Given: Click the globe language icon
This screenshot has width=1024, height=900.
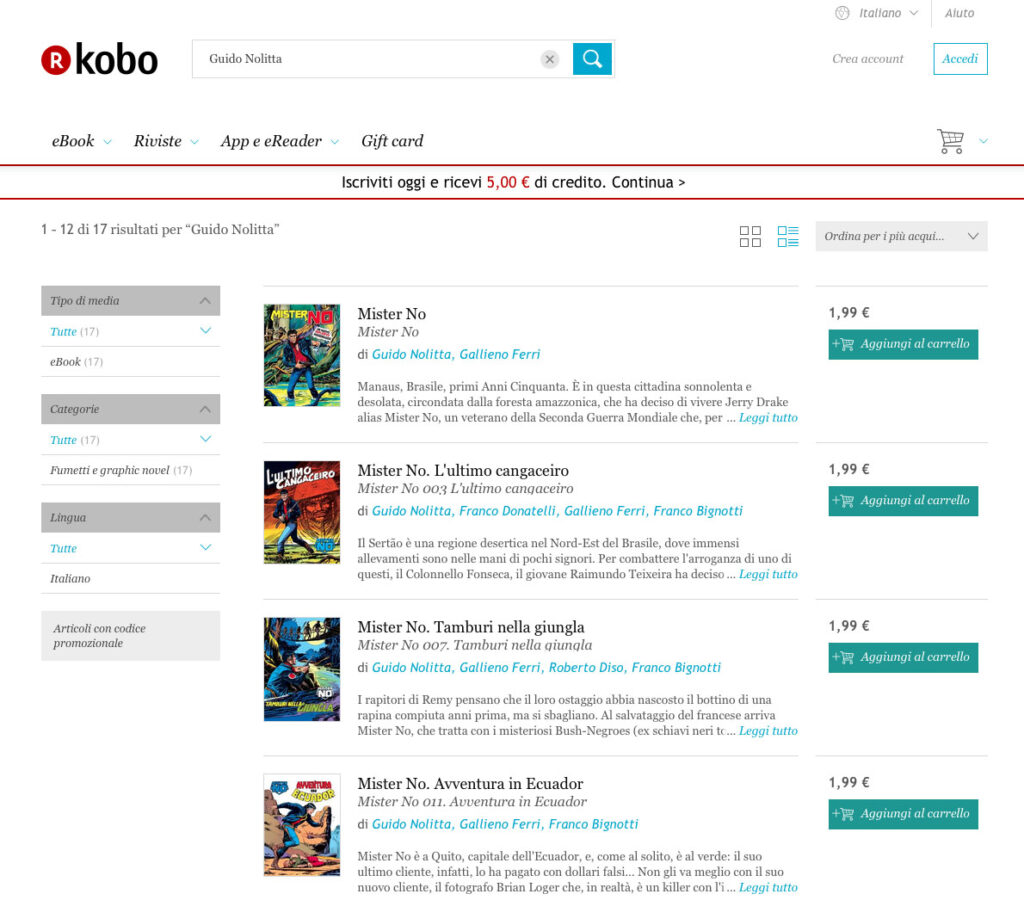Looking at the screenshot, I should pos(842,13).
